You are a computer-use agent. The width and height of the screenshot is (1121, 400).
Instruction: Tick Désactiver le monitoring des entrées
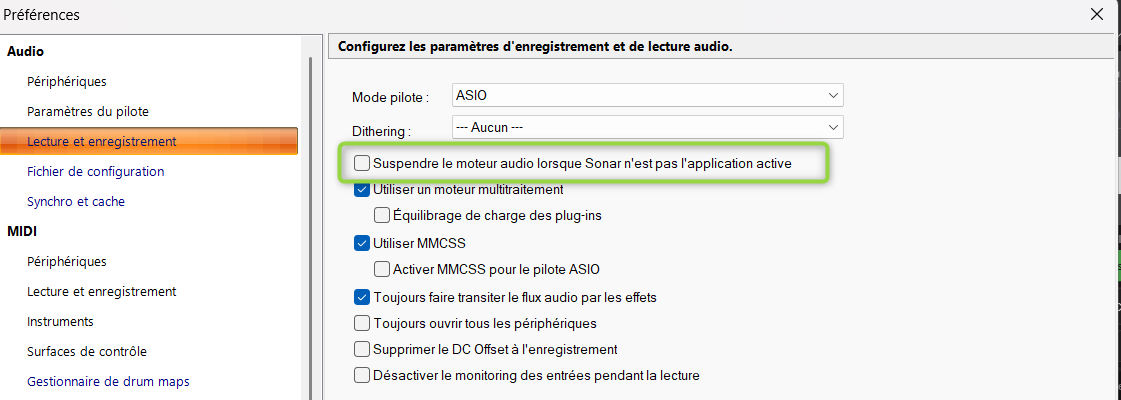coord(362,375)
